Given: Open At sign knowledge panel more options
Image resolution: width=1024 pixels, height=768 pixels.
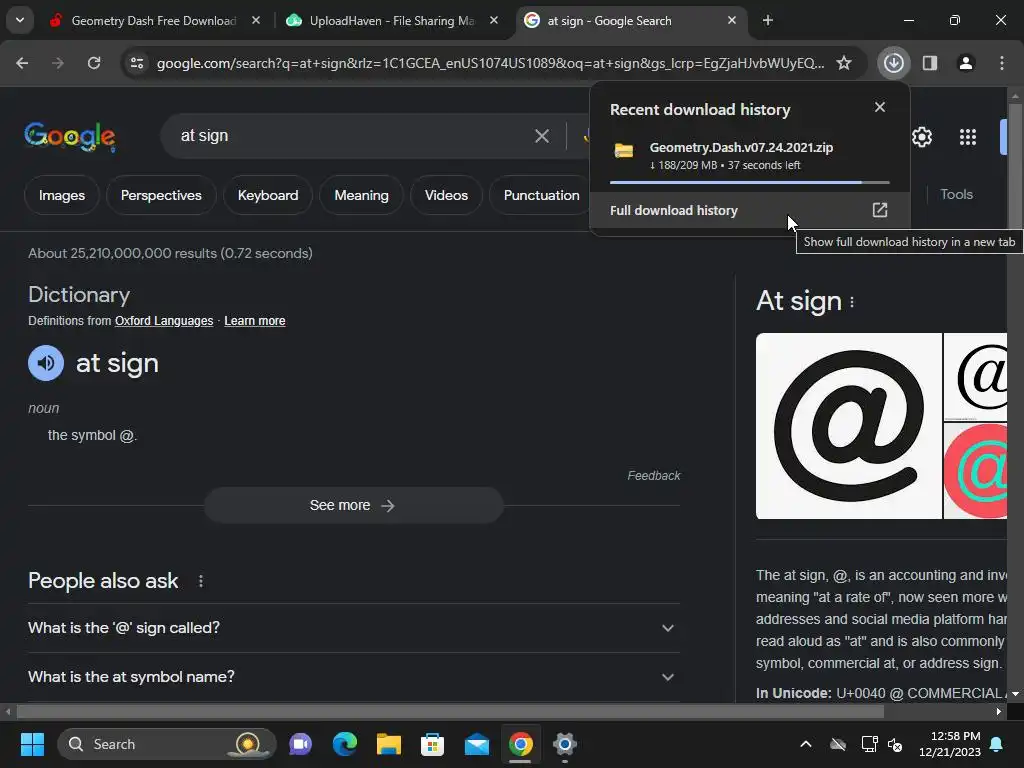Looking at the screenshot, I should (x=852, y=302).
